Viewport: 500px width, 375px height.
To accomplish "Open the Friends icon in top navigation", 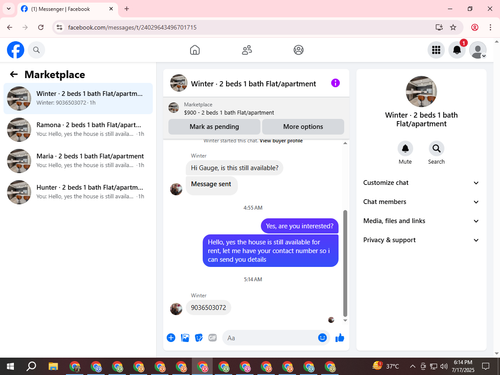I will coord(247,50).
